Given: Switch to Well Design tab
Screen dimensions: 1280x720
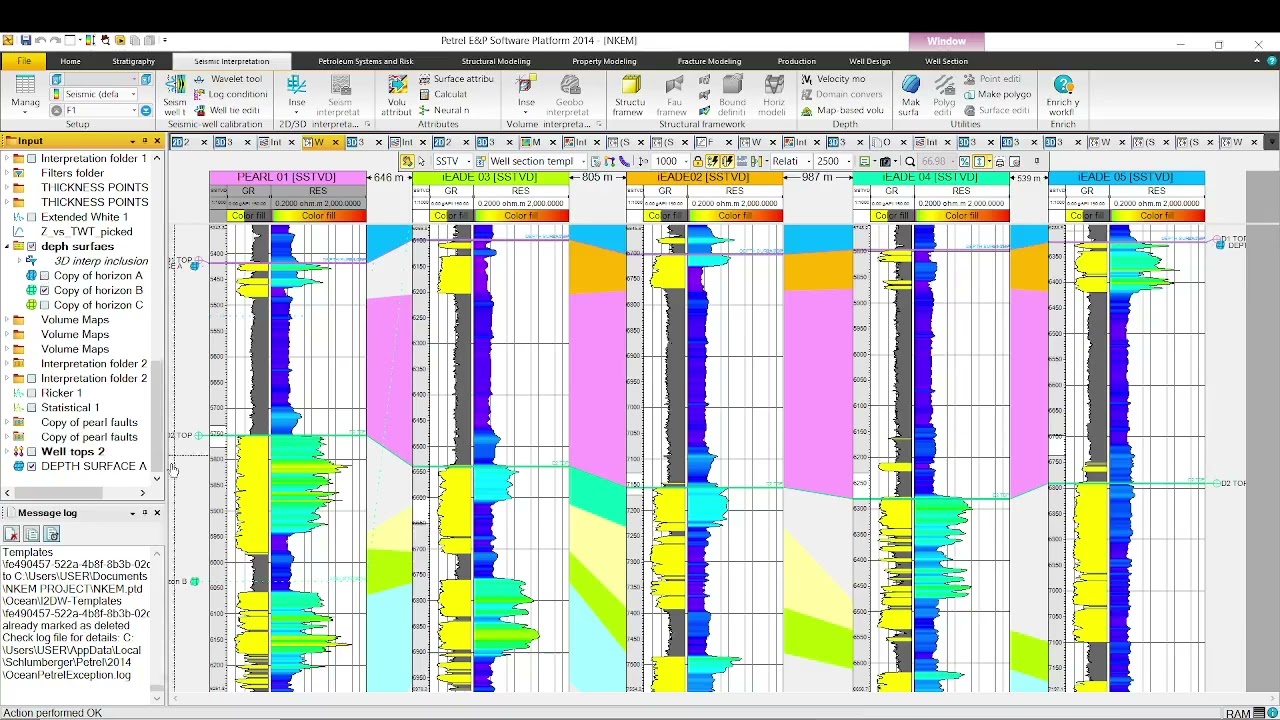Looking at the screenshot, I should (869, 61).
